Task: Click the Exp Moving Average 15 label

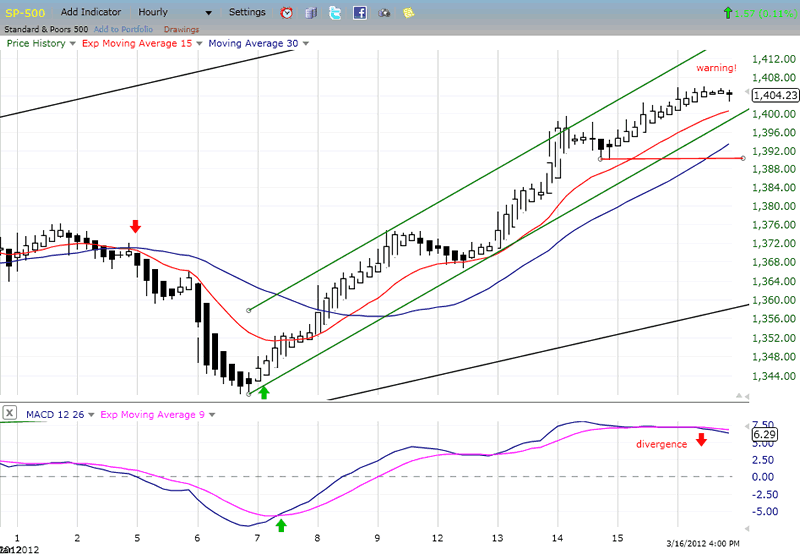Action: click(137, 43)
